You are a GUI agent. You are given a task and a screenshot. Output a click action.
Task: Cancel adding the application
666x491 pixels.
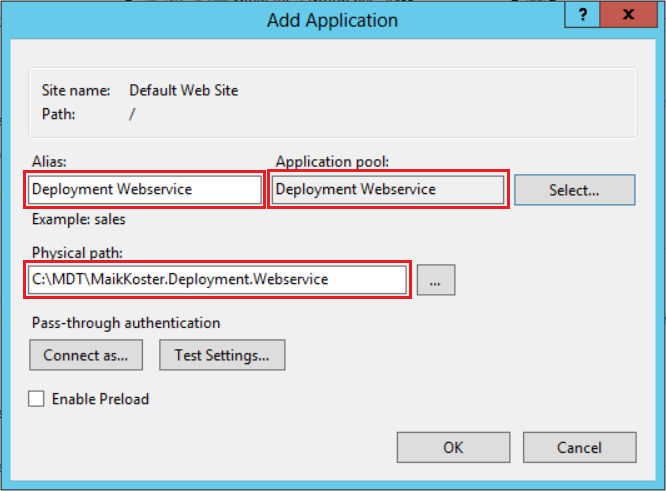pyautogui.click(x=579, y=446)
